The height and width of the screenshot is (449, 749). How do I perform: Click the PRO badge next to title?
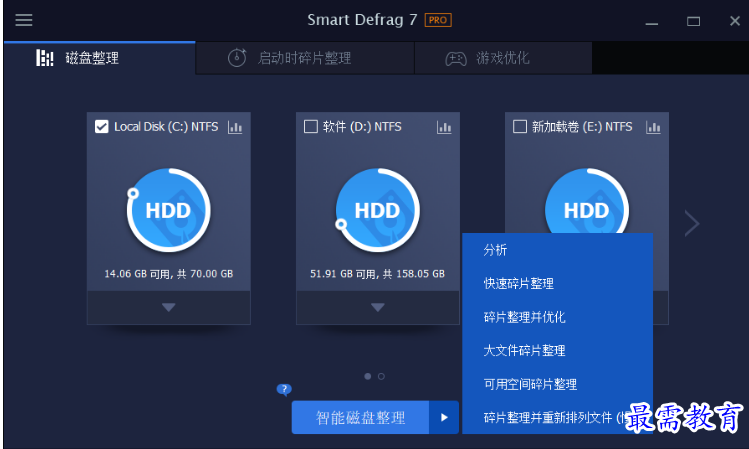[438, 20]
